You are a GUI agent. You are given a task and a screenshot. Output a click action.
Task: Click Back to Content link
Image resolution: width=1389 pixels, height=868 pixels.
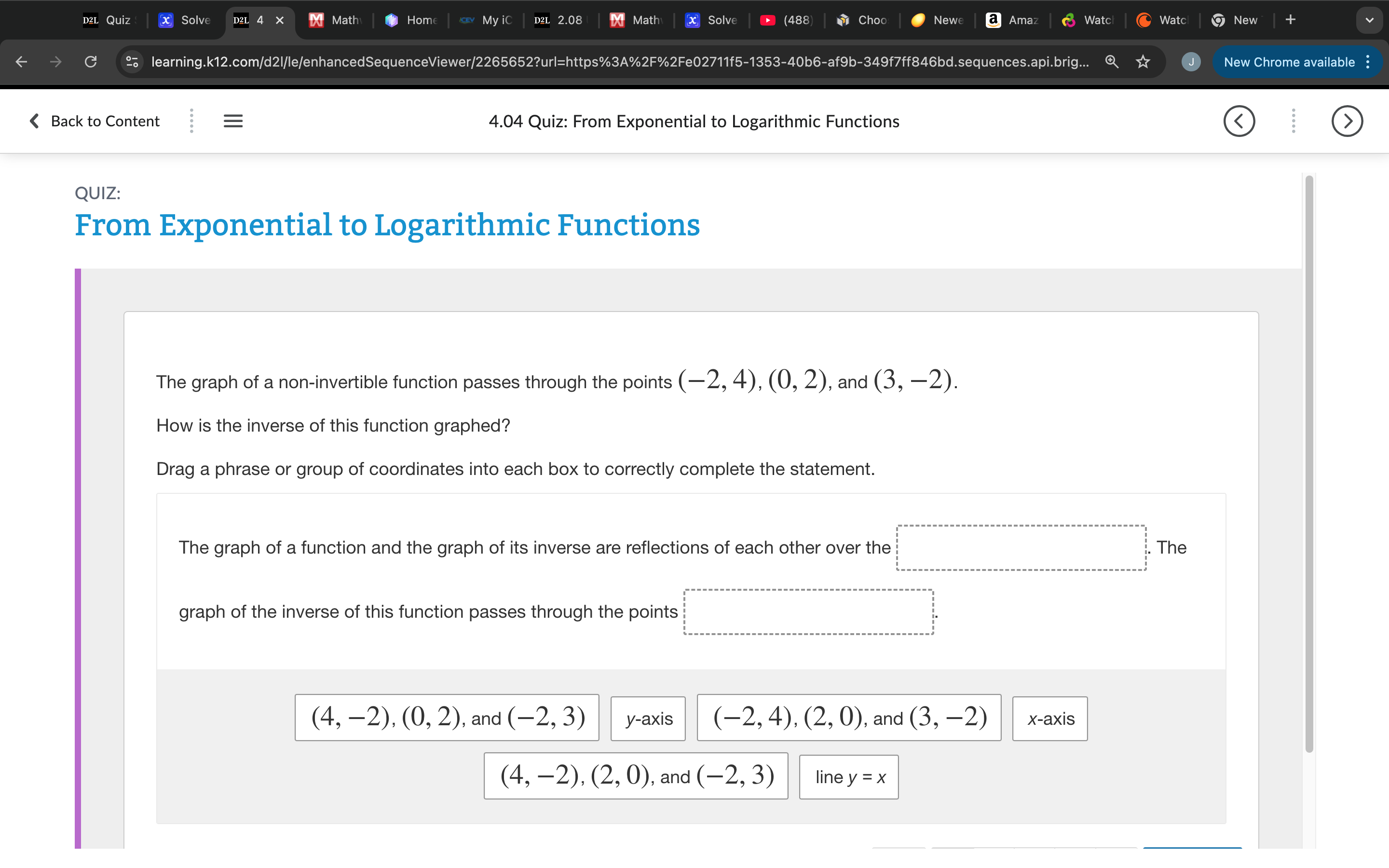[x=95, y=121]
